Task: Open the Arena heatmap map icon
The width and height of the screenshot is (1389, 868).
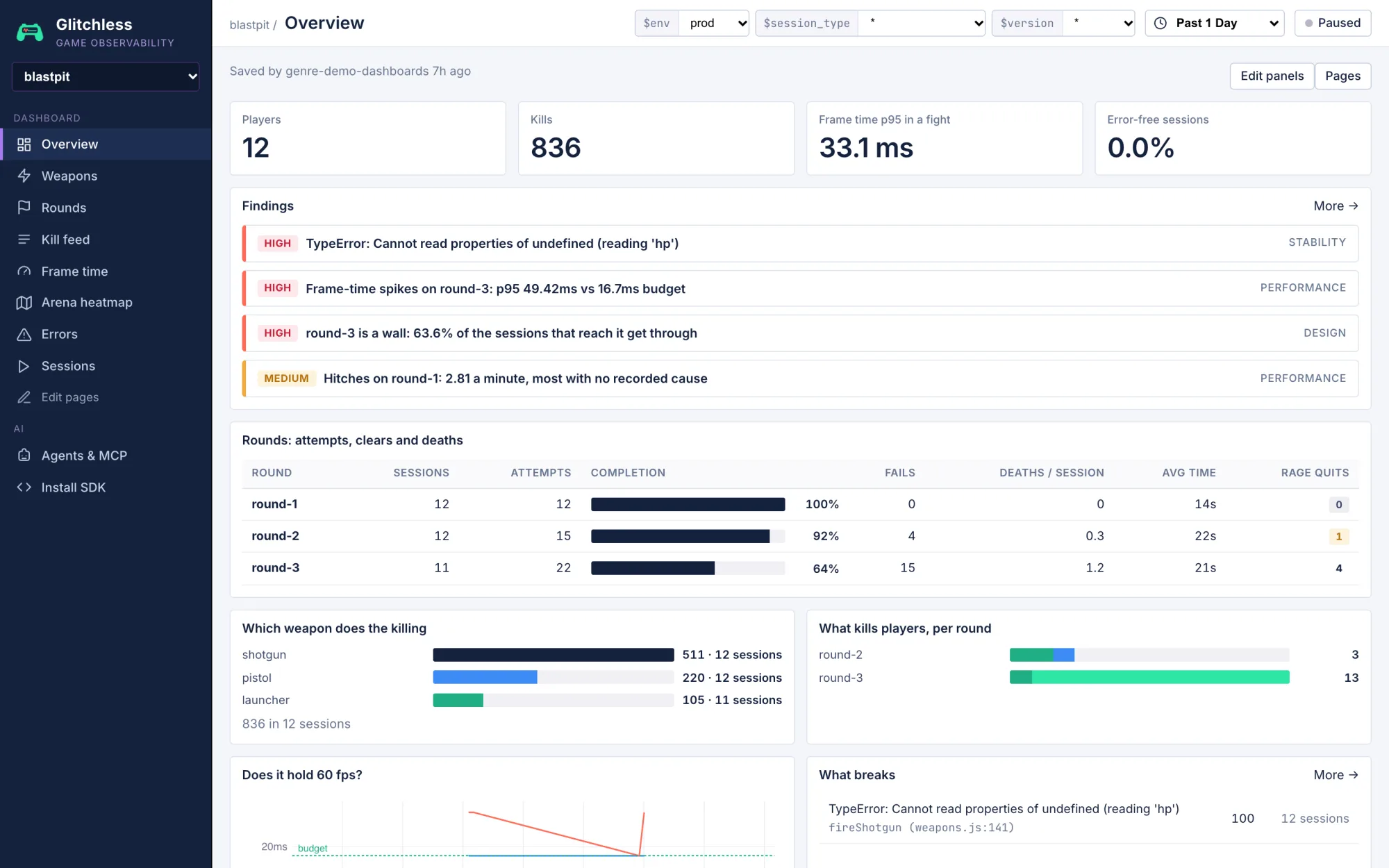Action: click(24, 303)
